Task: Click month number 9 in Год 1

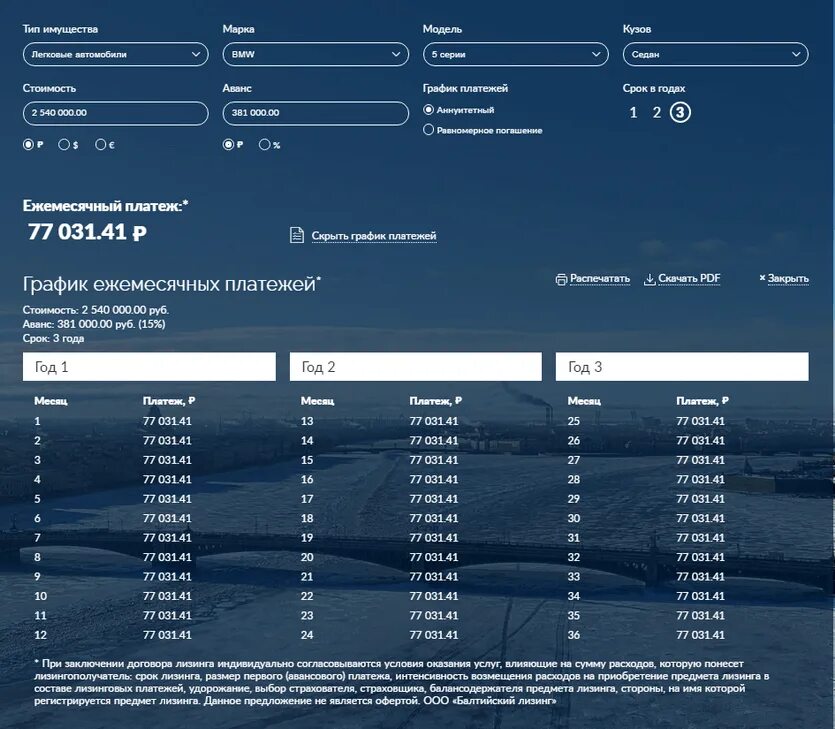Action: [37, 577]
